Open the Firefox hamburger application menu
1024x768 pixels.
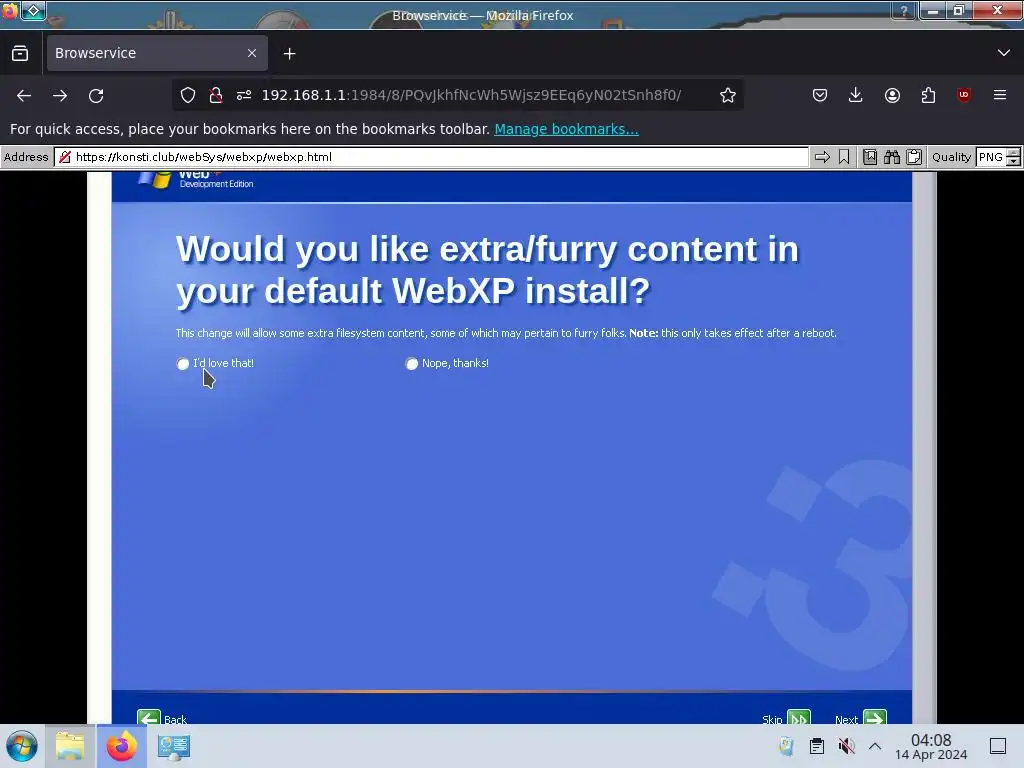click(x=1000, y=95)
